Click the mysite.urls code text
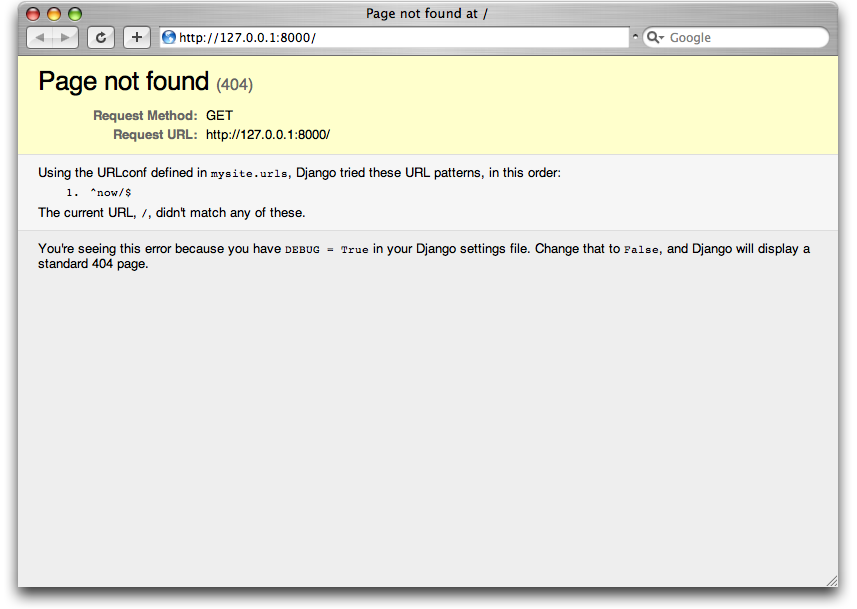The image size is (857, 609). [x=250, y=174]
